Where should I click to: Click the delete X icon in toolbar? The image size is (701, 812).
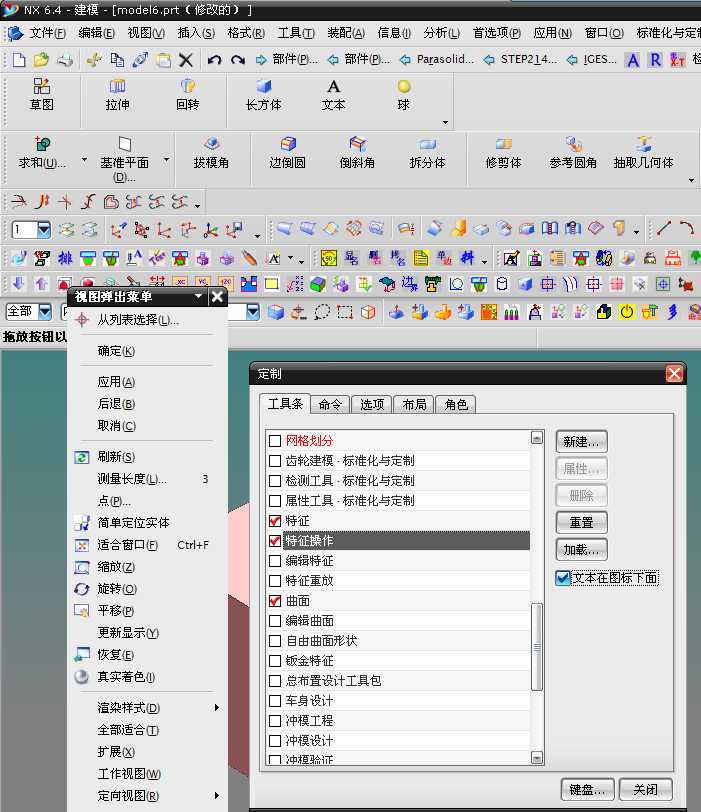[186, 60]
